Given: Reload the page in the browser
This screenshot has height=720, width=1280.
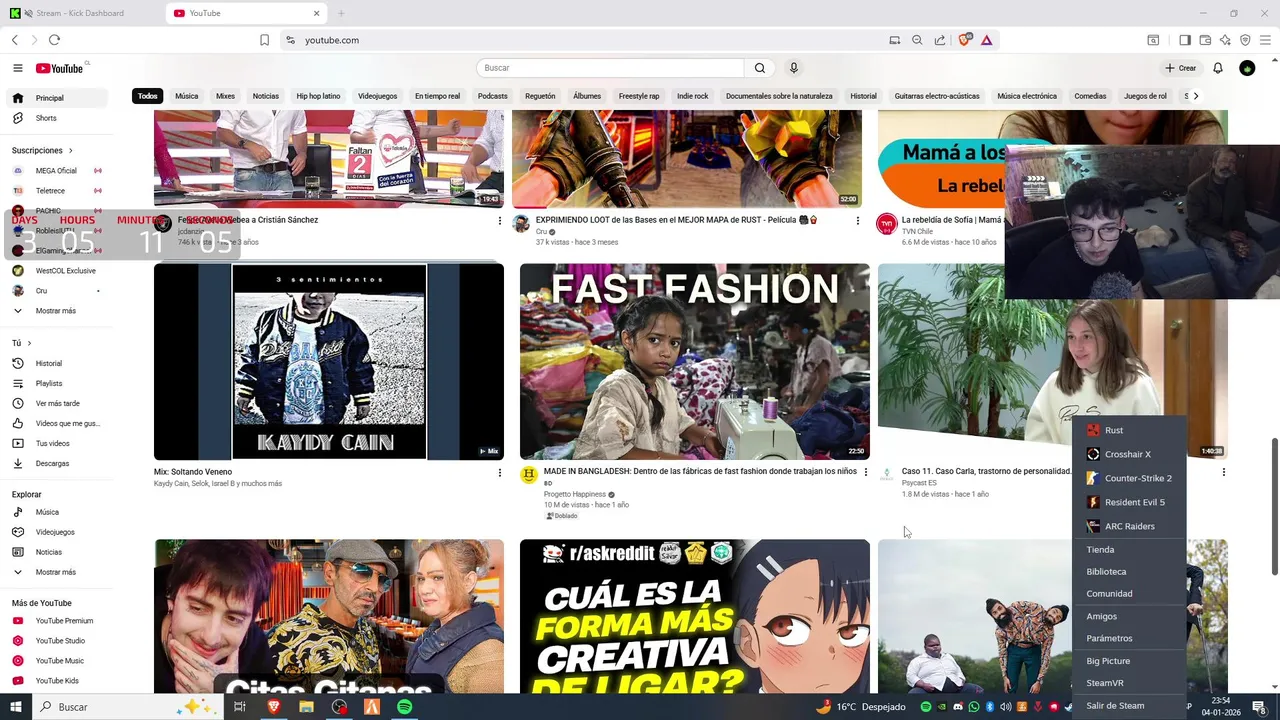Looking at the screenshot, I should pos(54,40).
